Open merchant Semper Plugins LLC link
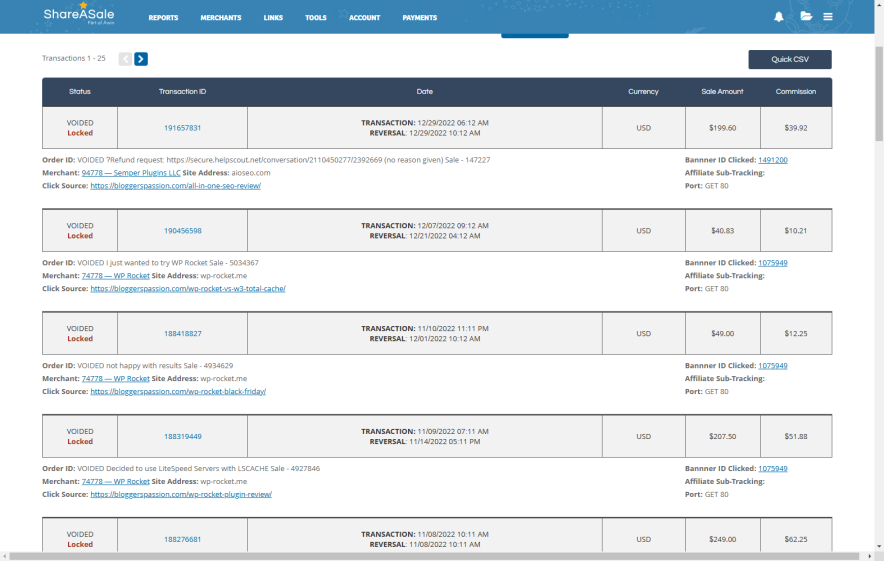The image size is (884, 561). coord(138,173)
